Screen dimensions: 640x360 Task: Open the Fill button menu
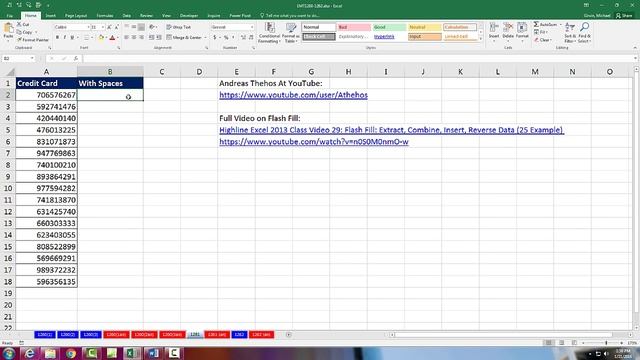point(541,32)
